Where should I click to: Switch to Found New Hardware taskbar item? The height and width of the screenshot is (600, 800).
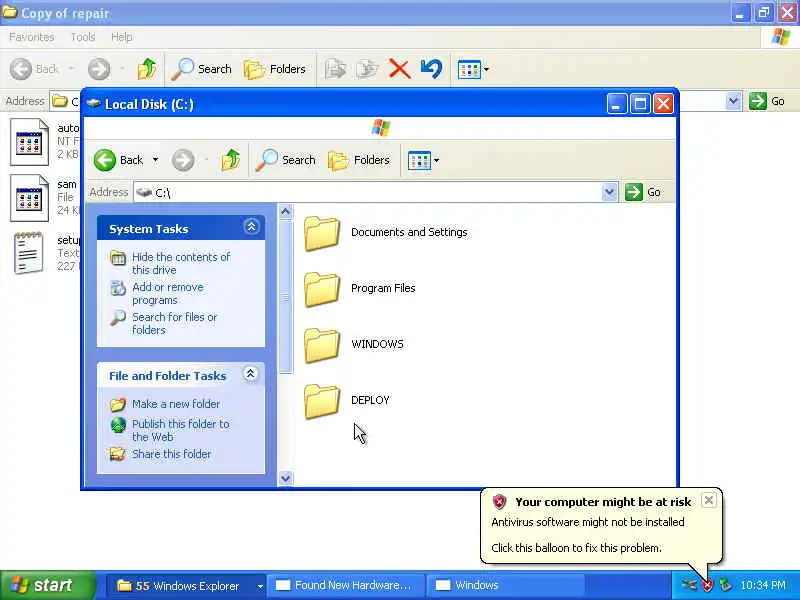click(x=348, y=586)
